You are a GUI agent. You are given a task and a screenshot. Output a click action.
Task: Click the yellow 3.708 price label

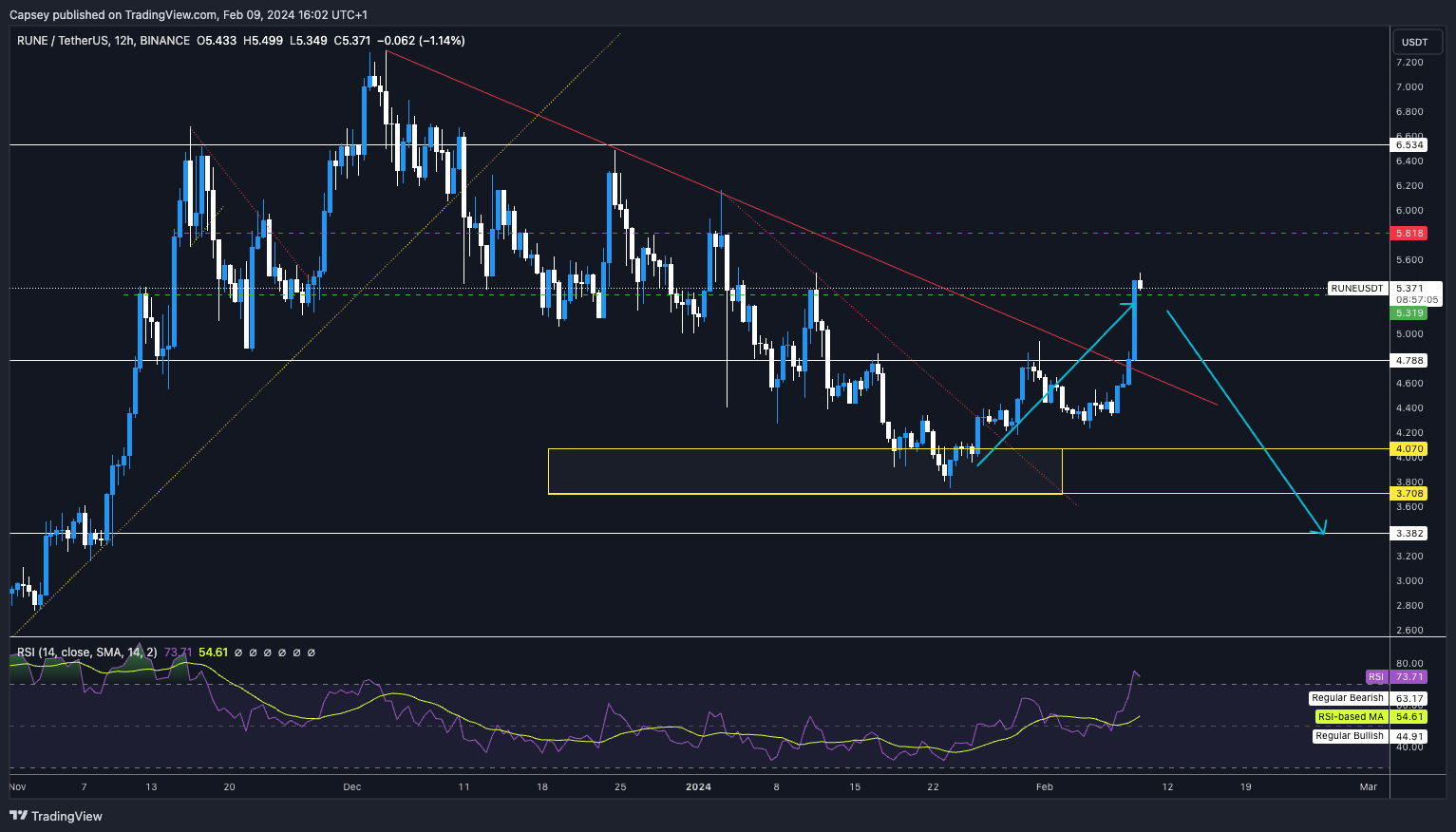(x=1409, y=494)
